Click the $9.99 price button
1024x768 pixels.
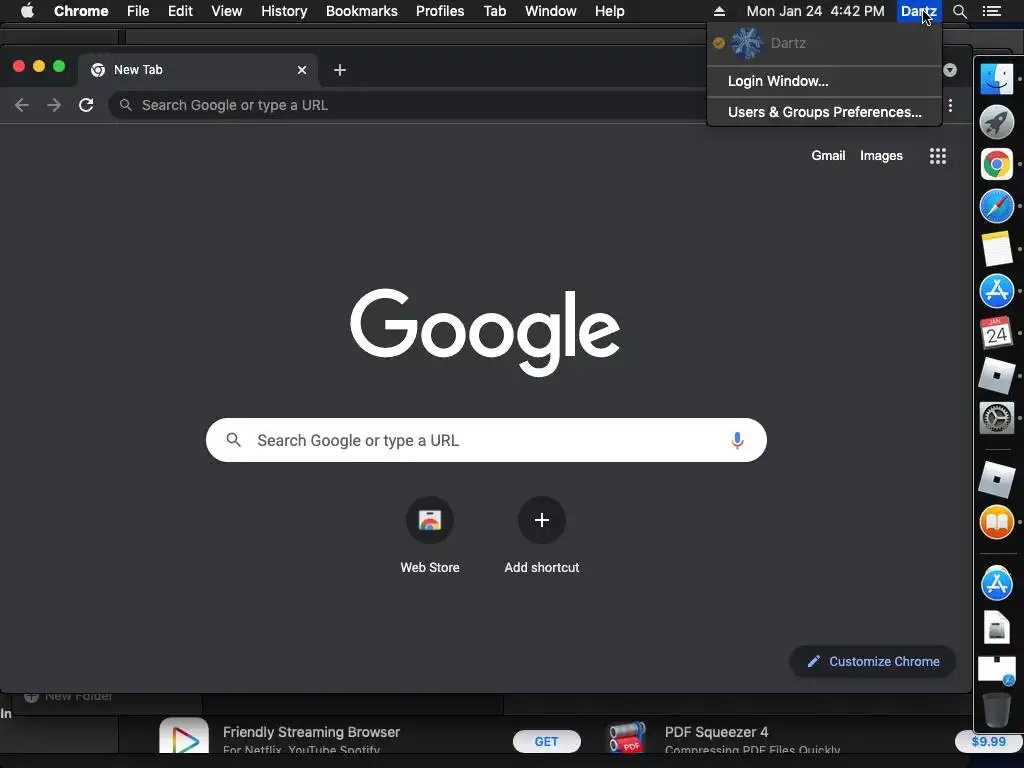(988, 741)
